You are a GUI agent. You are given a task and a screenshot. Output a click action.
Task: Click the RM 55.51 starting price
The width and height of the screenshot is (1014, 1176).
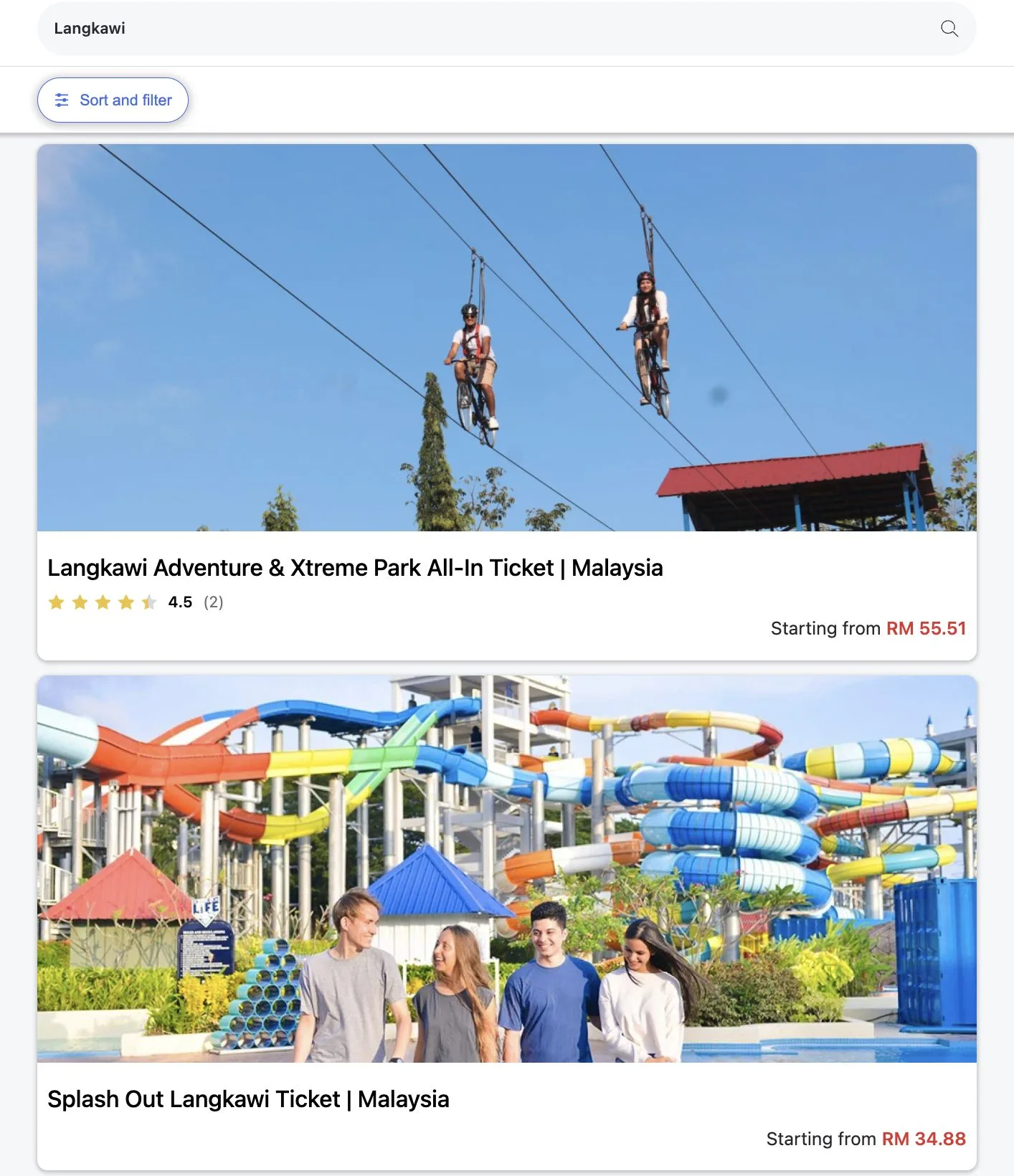click(927, 628)
